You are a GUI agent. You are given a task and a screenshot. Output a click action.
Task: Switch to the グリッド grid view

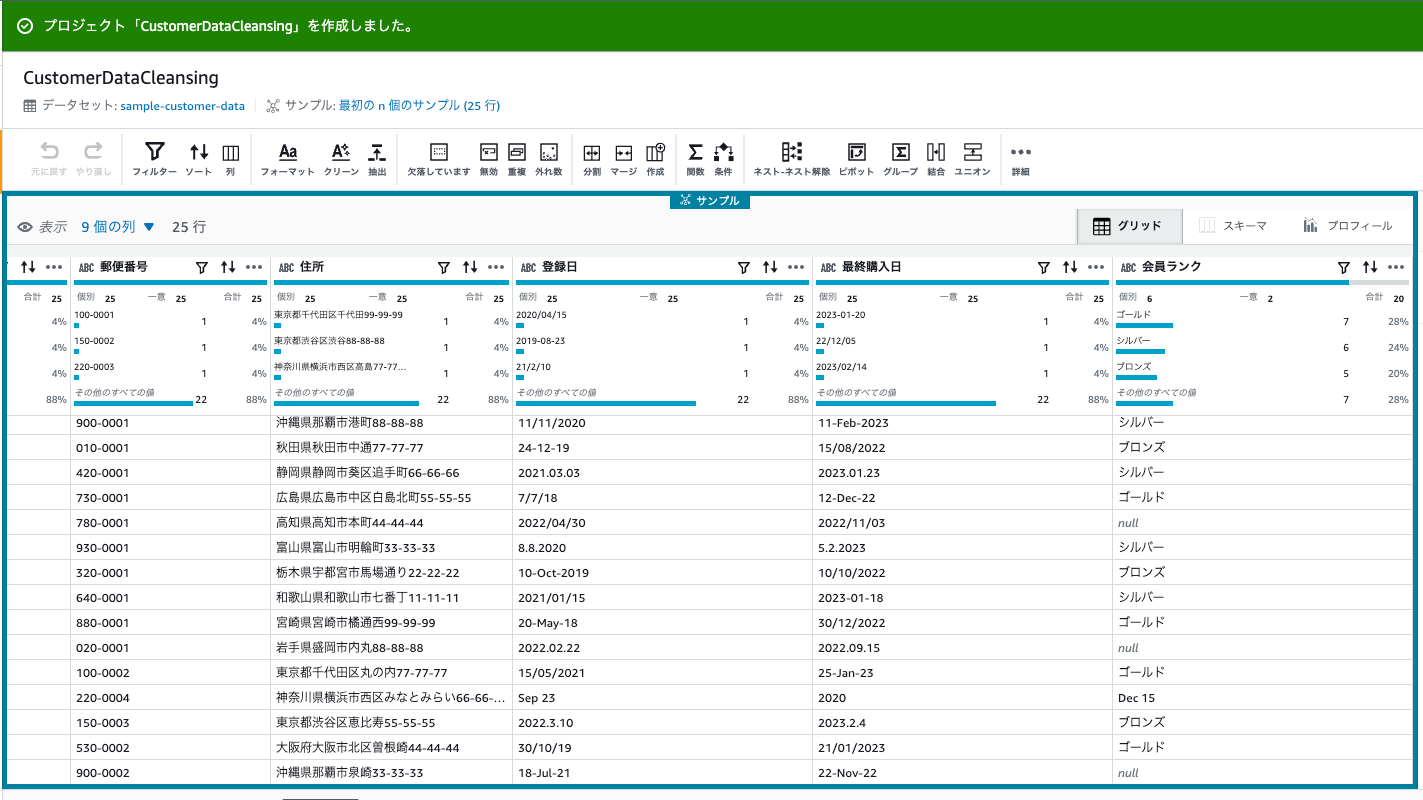(1129, 226)
